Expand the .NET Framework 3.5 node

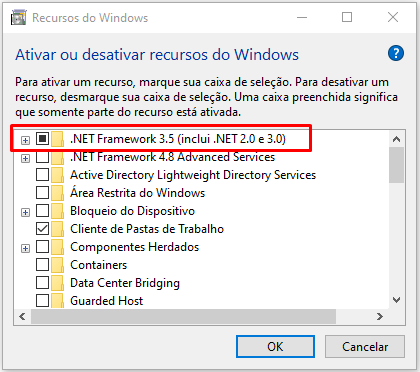pos(25,140)
